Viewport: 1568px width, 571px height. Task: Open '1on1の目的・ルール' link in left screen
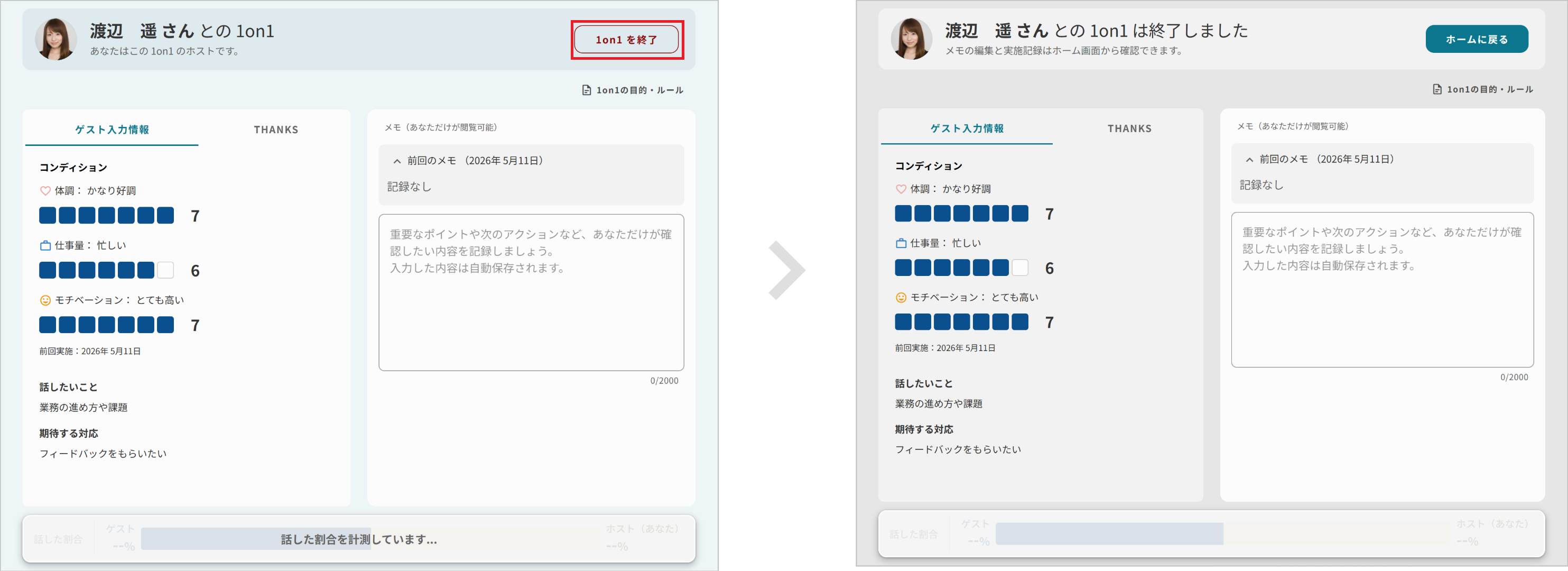tap(639, 90)
